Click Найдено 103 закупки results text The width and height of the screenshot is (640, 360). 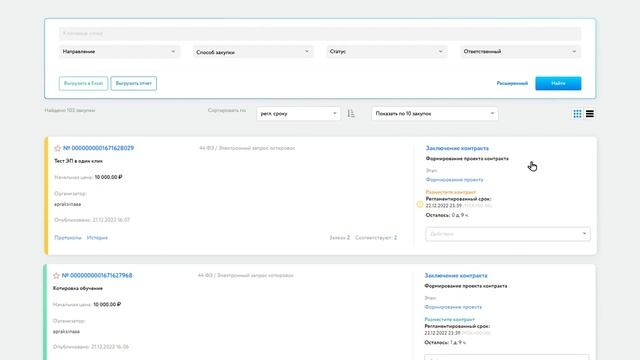click(70, 110)
